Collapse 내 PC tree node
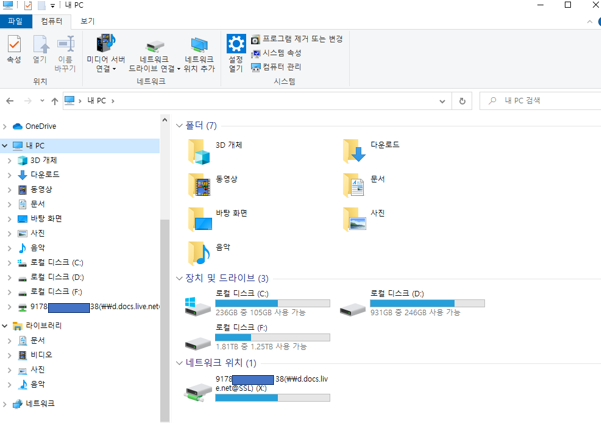Screen dimensions: 601x423 tap(5, 146)
